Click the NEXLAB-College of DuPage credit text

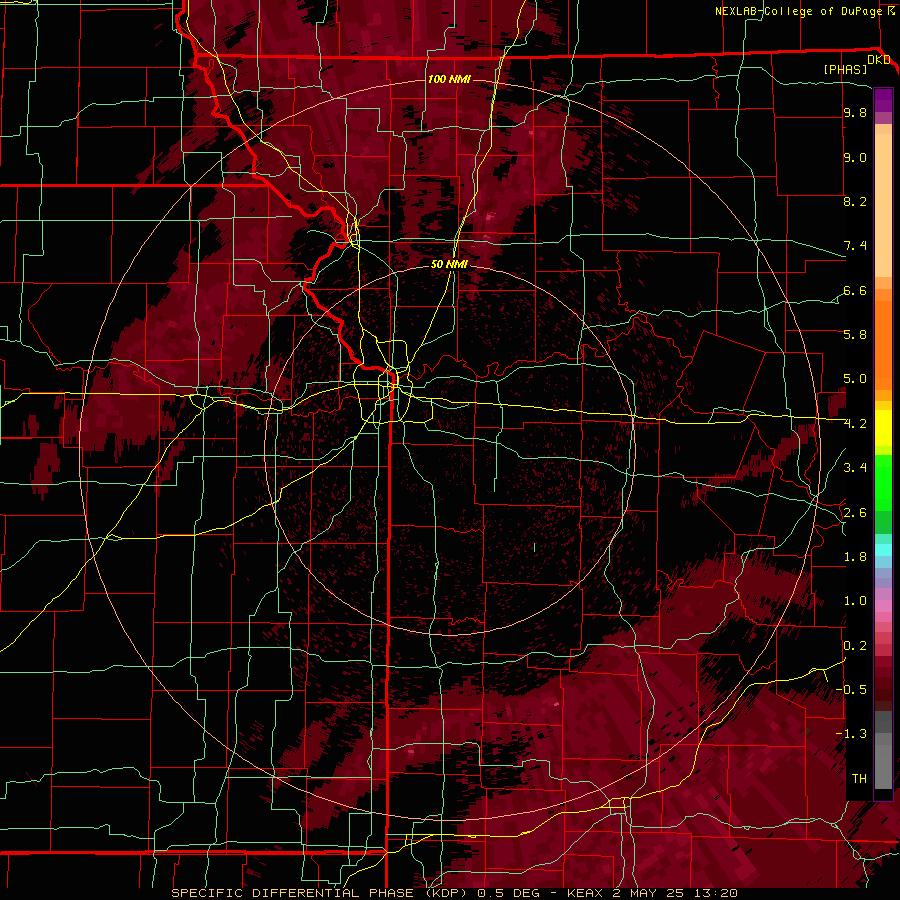pyautogui.click(x=798, y=11)
